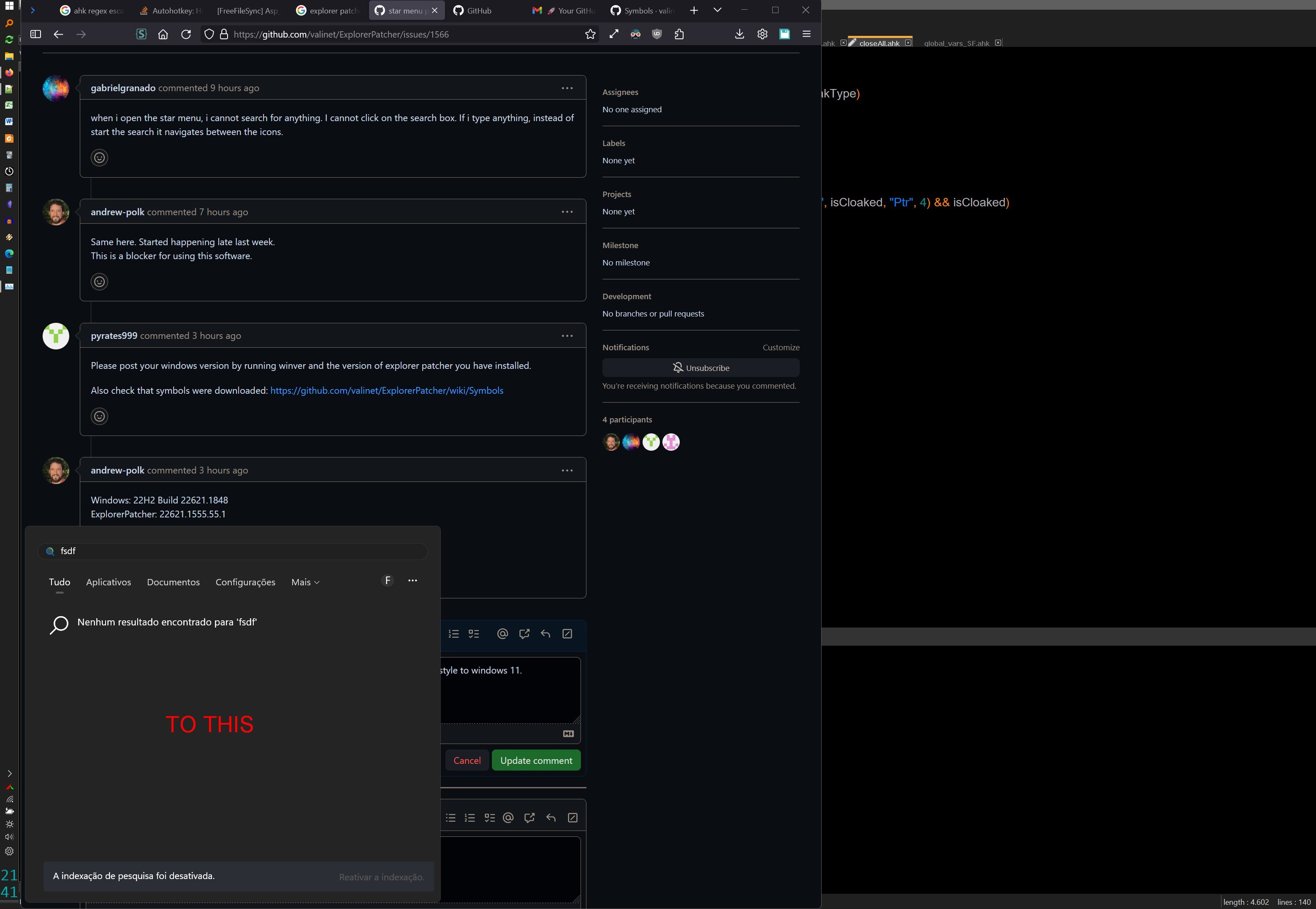Open saved replies in the comment toolbar

(546, 633)
